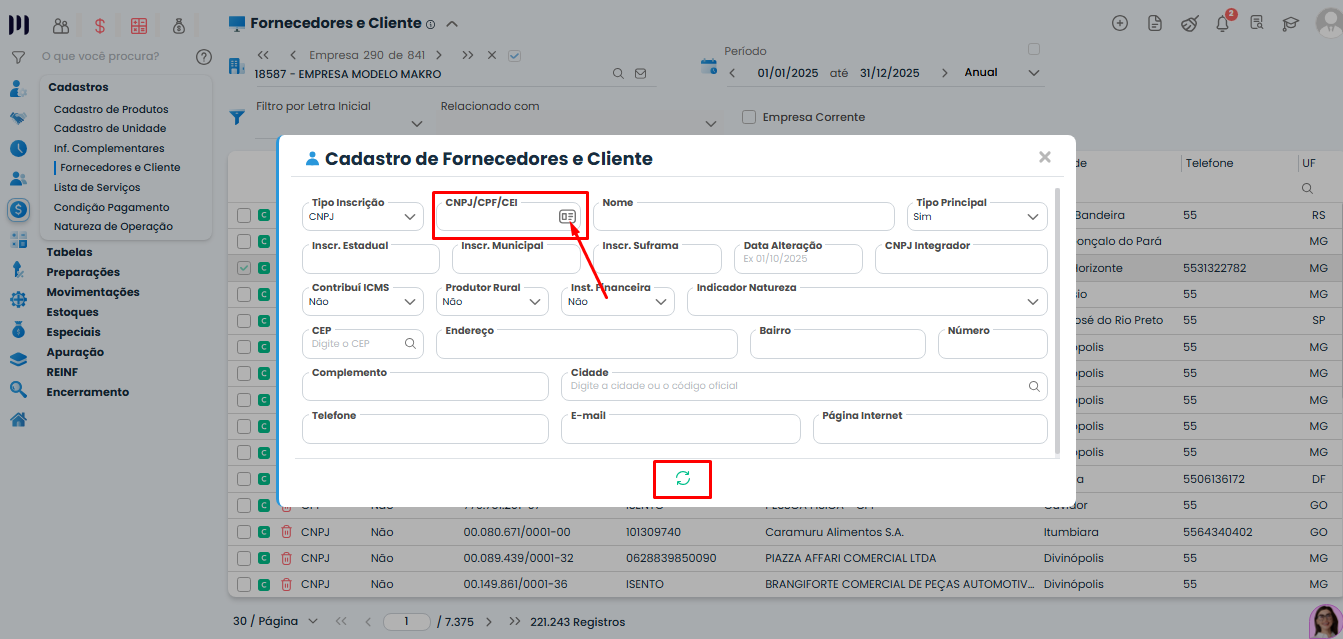Toggle the checkbox for PIAZZA AFFARI COMERCIAL row
Viewport: 1343px width, 639px height.
click(x=244, y=558)
